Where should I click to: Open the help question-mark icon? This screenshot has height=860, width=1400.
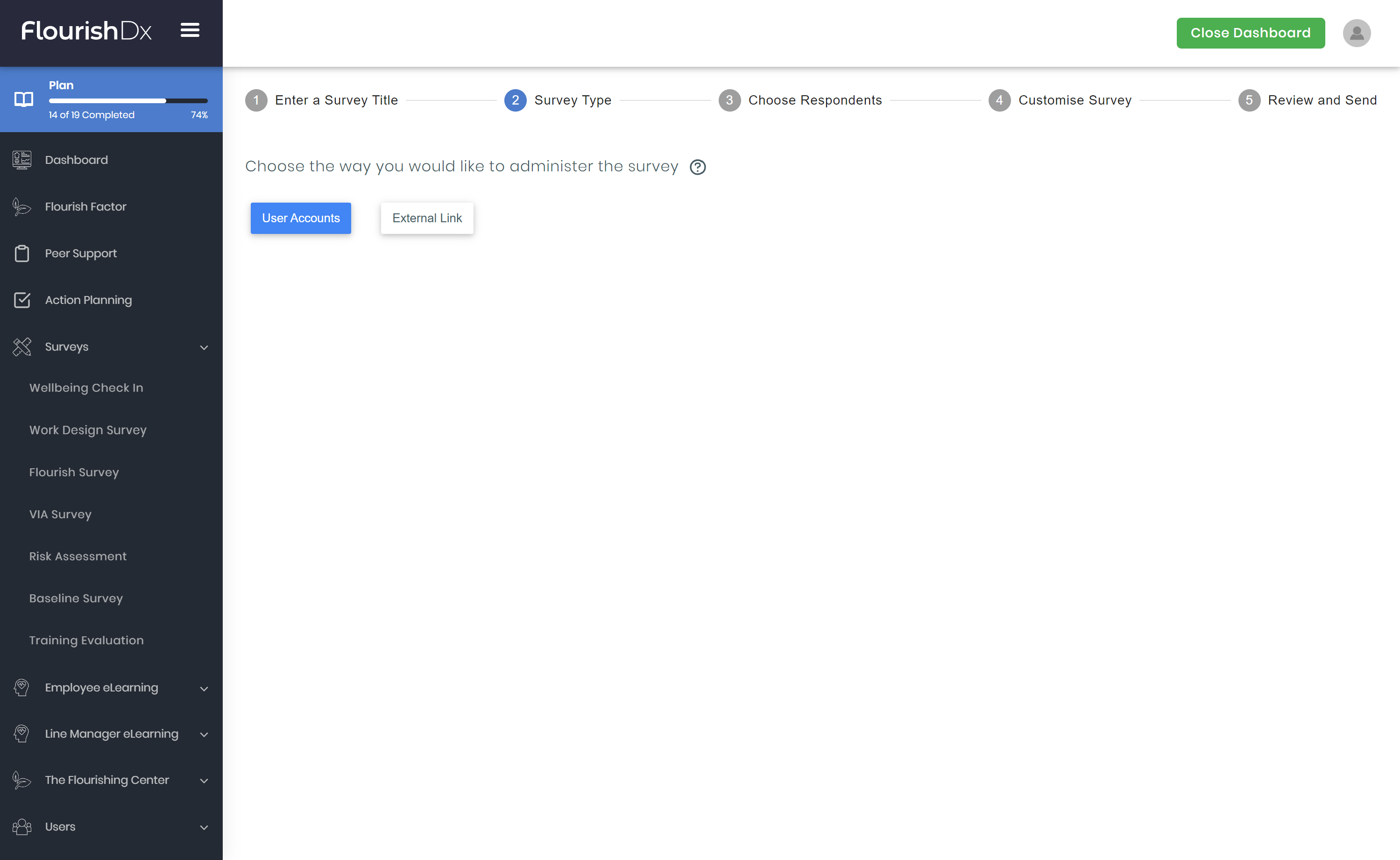(x=698, y=167)
